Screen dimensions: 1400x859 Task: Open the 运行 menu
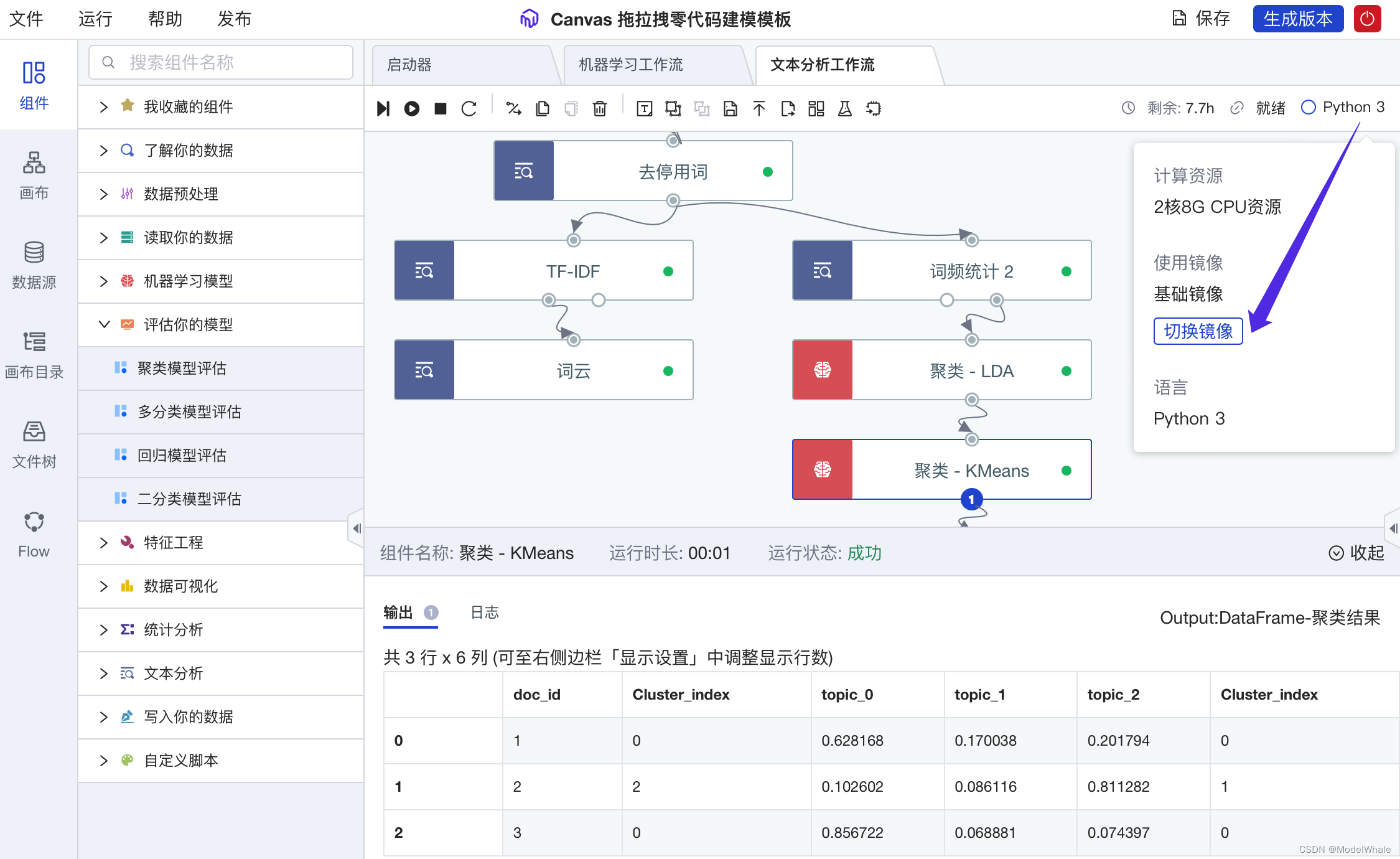(95, 19)
